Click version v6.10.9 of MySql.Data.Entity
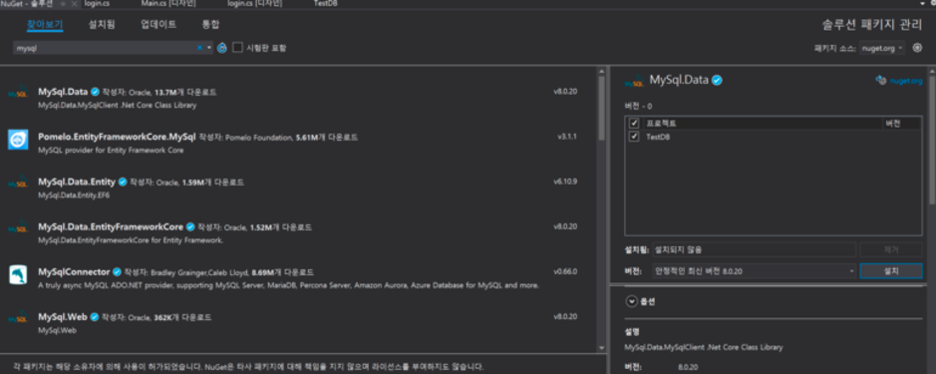This screenshot has height=374, width=936. coord(565,181)
